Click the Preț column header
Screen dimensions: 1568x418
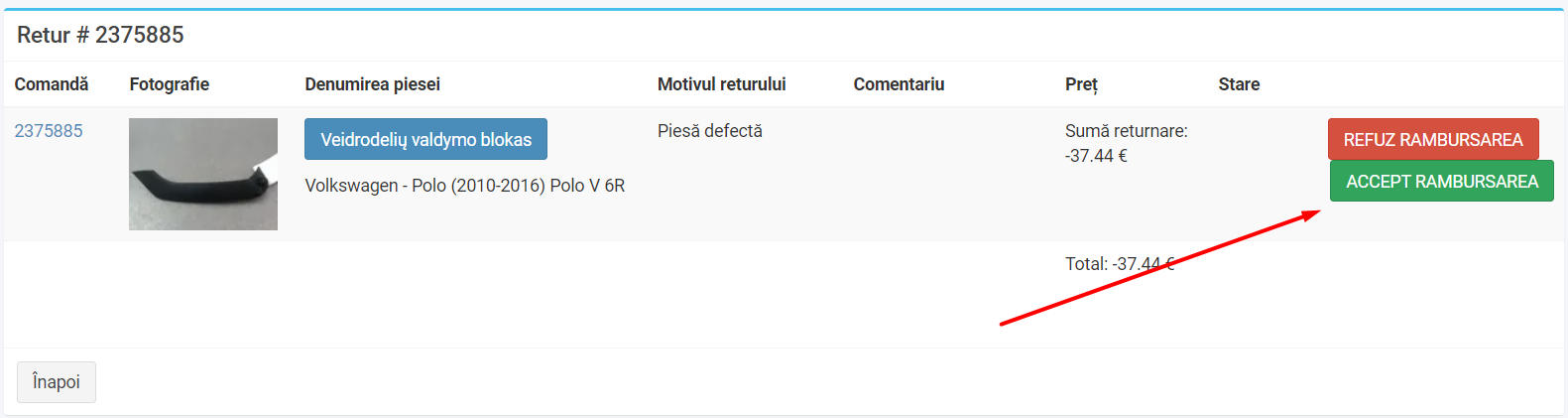click(1081, 84)
